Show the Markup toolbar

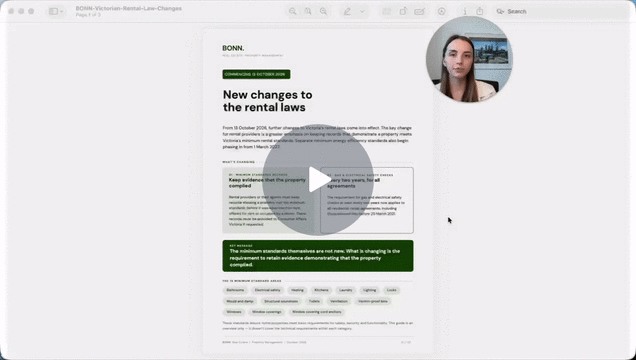[442, 11]
